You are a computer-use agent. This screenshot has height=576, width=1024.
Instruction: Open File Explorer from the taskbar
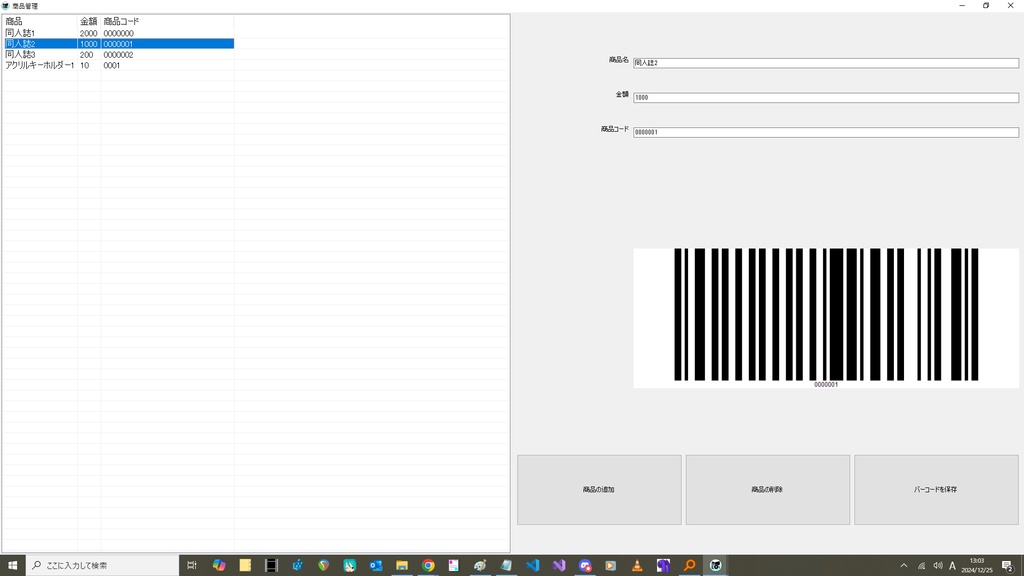coord(402,566)
